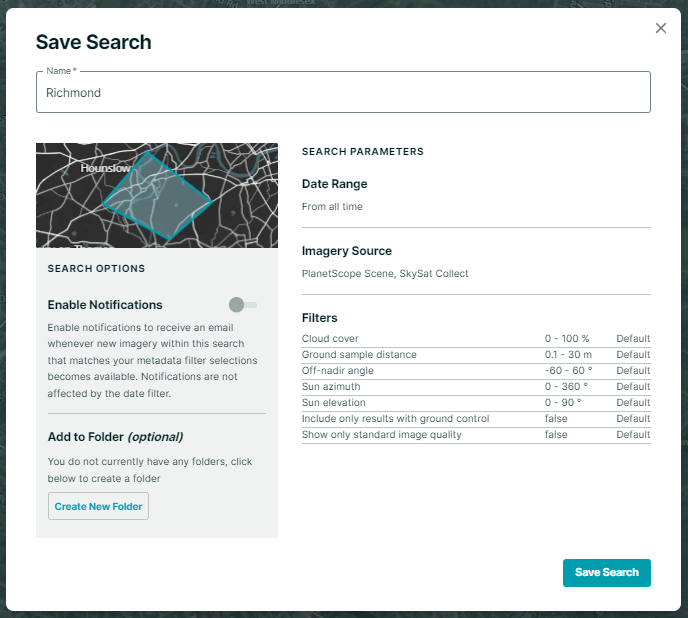
Task: Click the Create New Folder button
Action: pos(98,506)
